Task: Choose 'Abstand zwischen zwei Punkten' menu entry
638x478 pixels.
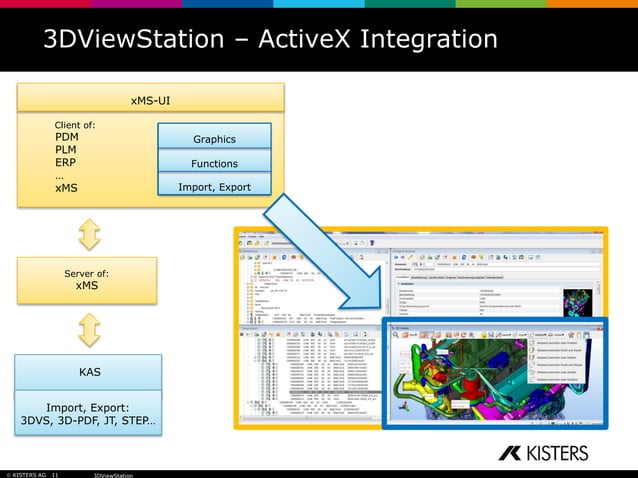Action: click(x=555, y=343)
